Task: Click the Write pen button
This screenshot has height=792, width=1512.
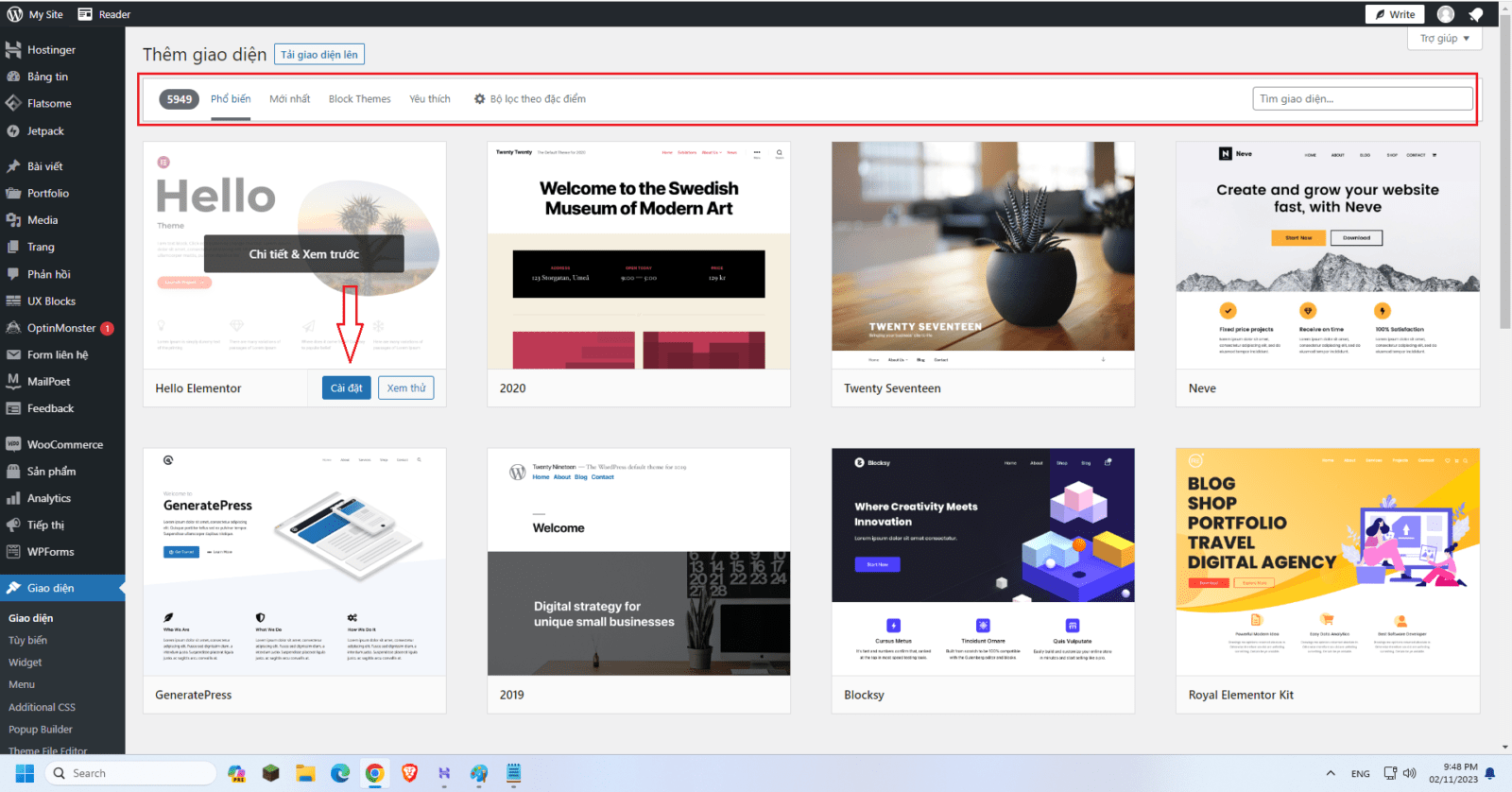Action: 1395,14
